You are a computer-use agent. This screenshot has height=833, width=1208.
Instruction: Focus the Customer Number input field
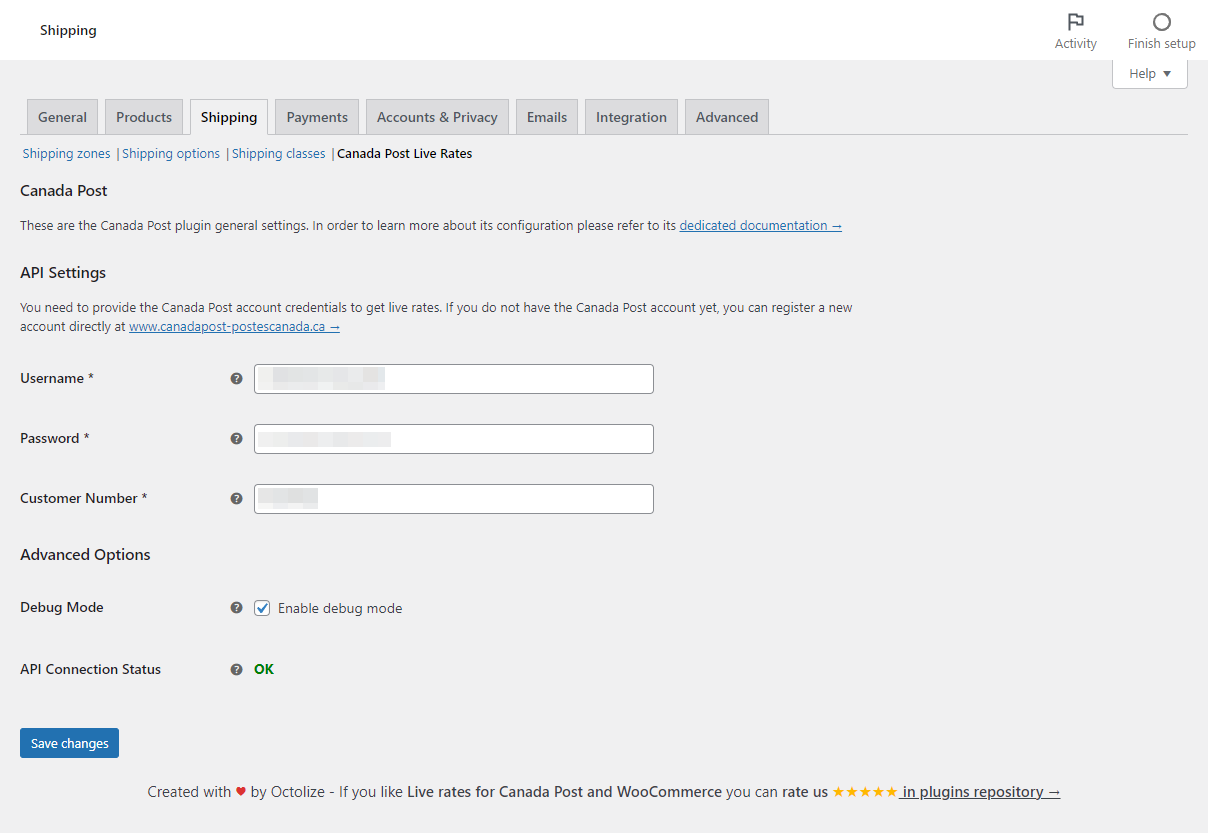[x=454, y=499]
